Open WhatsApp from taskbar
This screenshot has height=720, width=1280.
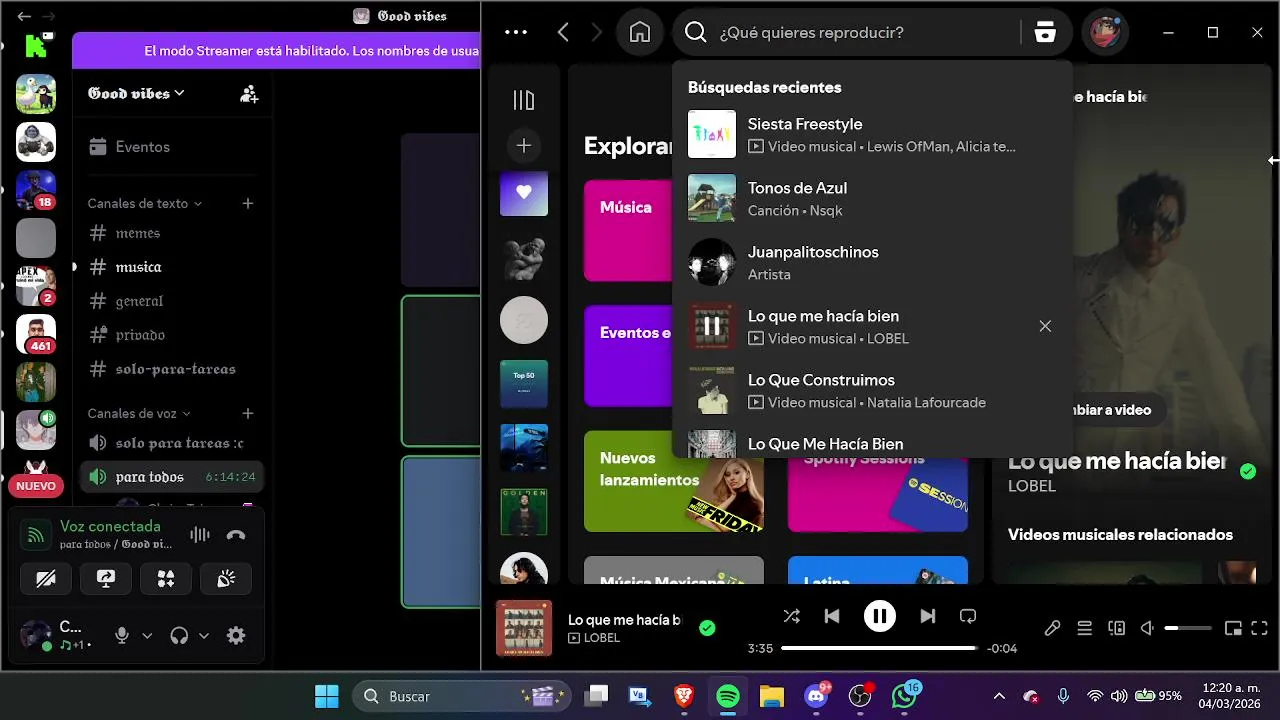click(905, 696)
